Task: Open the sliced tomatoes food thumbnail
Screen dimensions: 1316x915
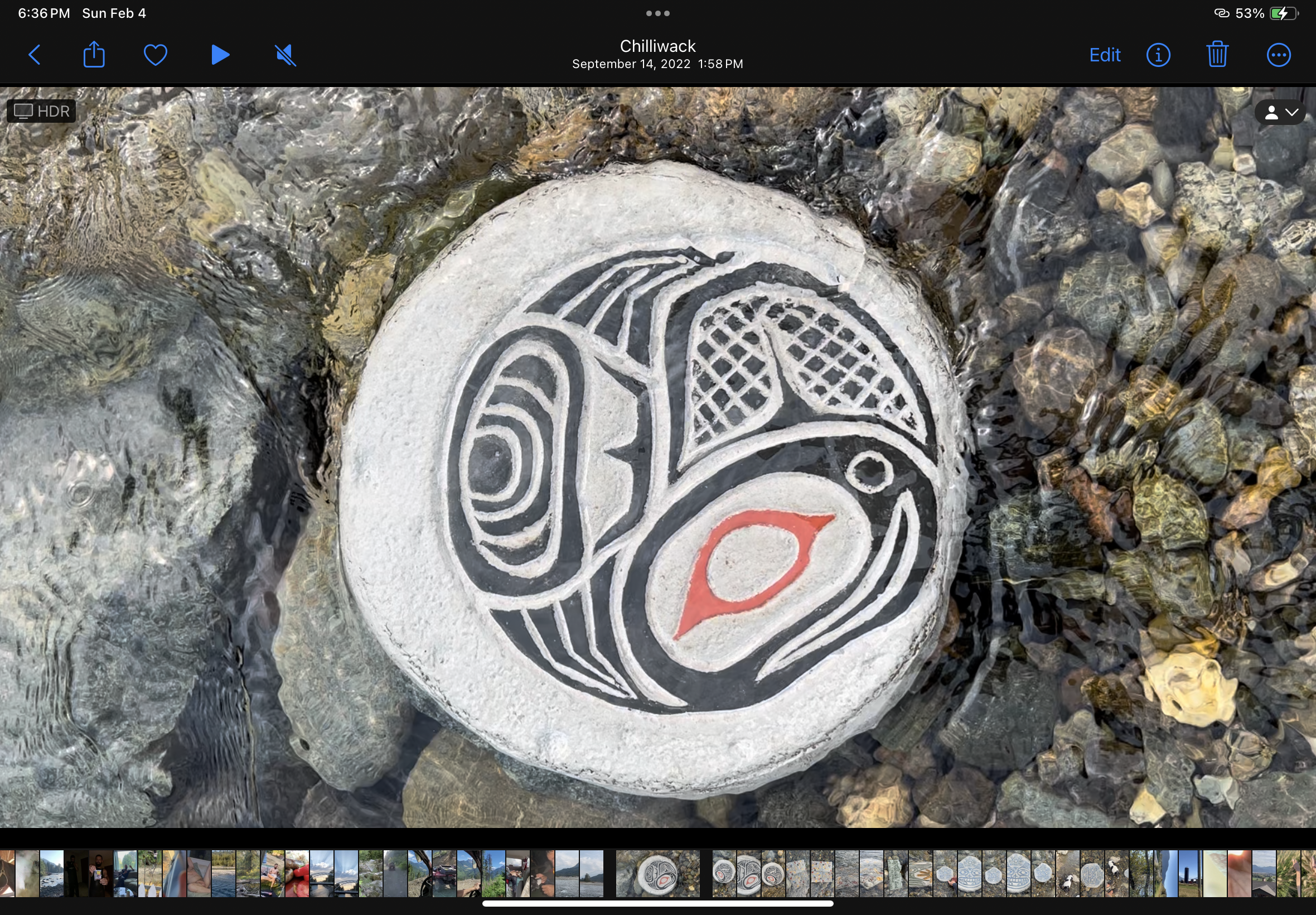Action: click(297, 874)
